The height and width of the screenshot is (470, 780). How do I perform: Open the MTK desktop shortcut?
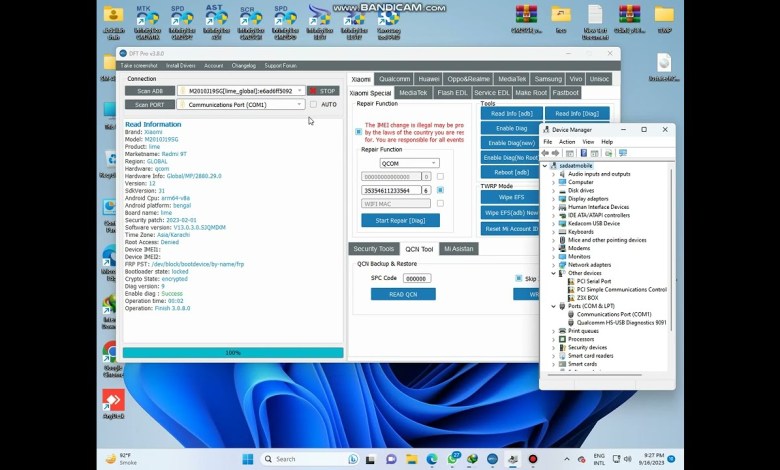[x=147, y=22]
